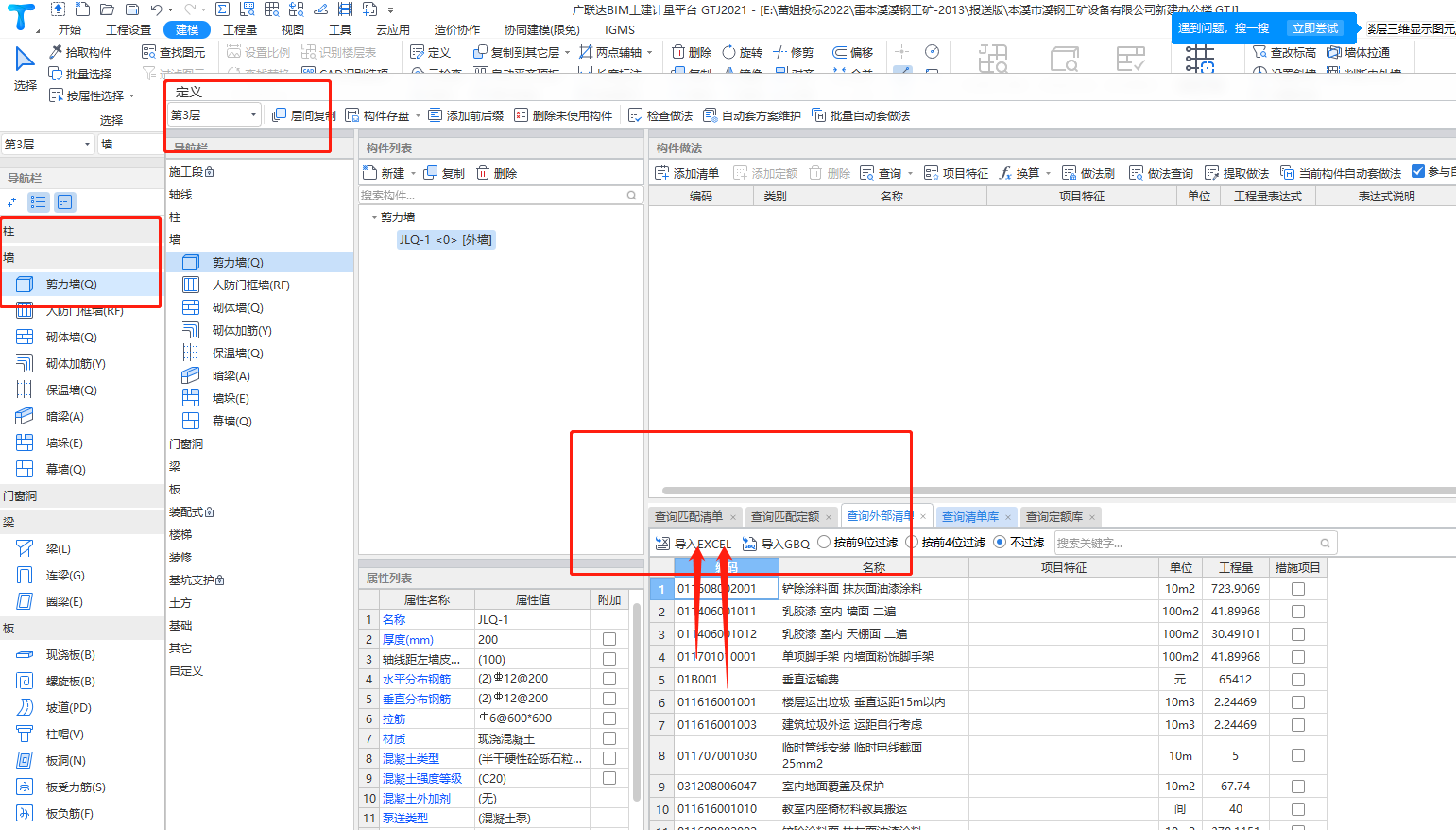This screenshot has height=830, width=1456.
Task: Click 删除 delete in component list
Action: click(x=497, y=173)
